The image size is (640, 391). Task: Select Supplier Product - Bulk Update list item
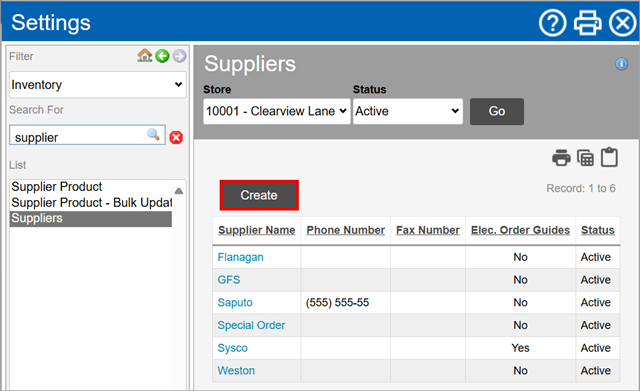[92, 202]
